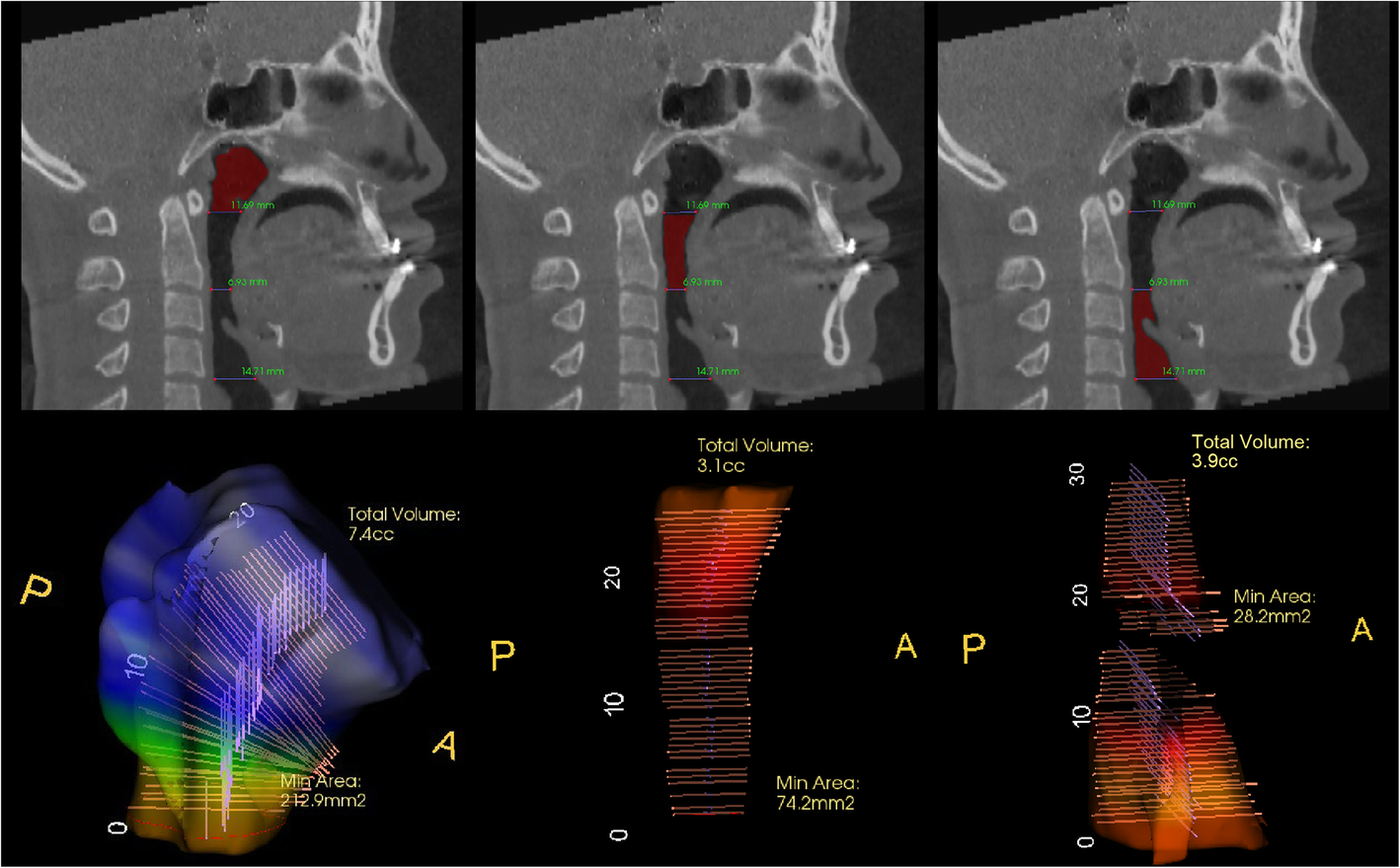The height and width of the screenshot is (868, 1400).
Task: Click '6.93 mm' measurement in middle CT slice
Action: point(703,282)
